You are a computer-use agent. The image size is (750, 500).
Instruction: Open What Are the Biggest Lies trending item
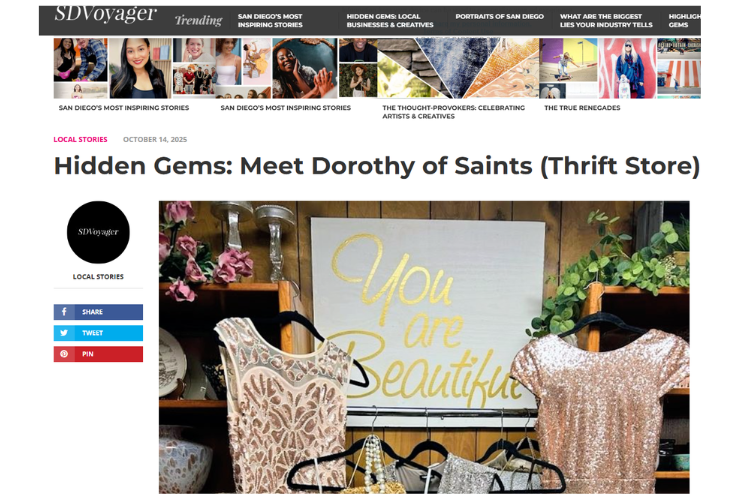[606, 21]
